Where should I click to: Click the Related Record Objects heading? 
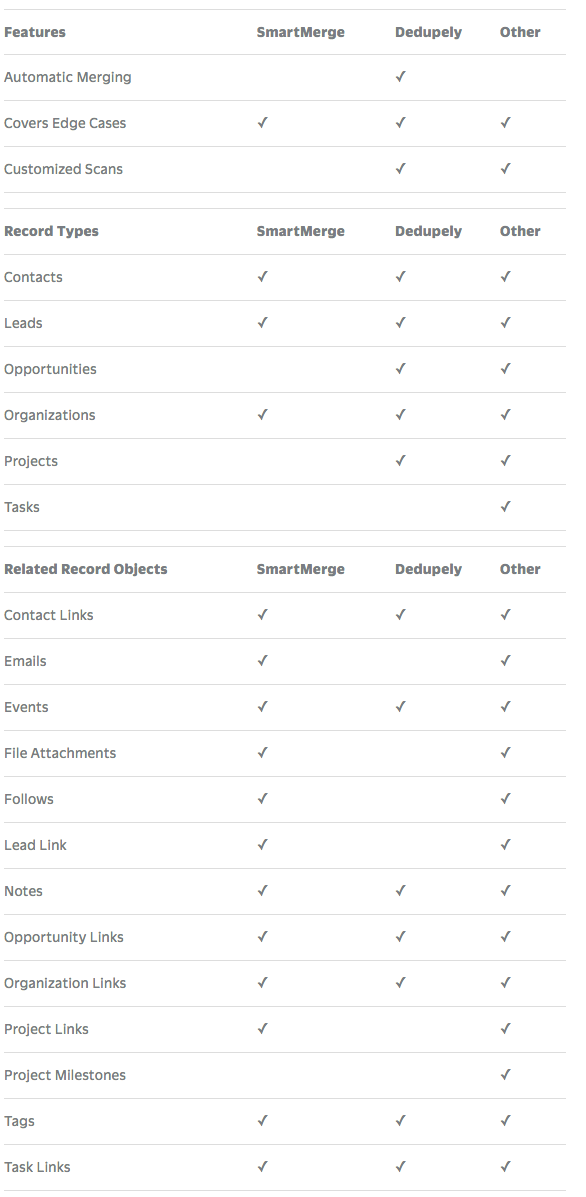click(85, 569)
